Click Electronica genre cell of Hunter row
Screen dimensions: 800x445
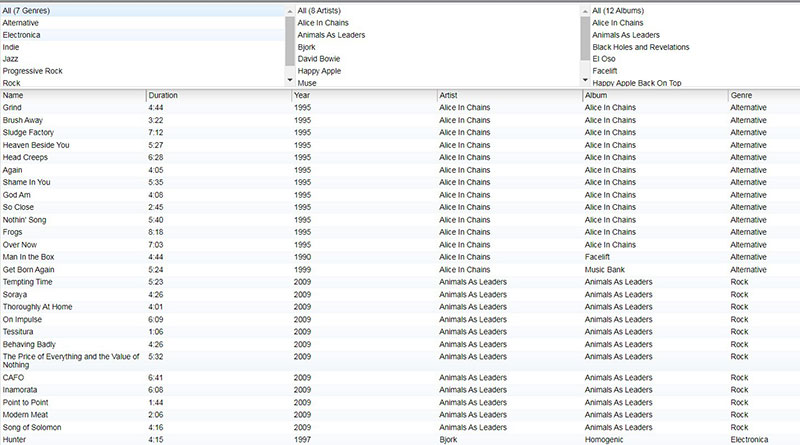749,440
